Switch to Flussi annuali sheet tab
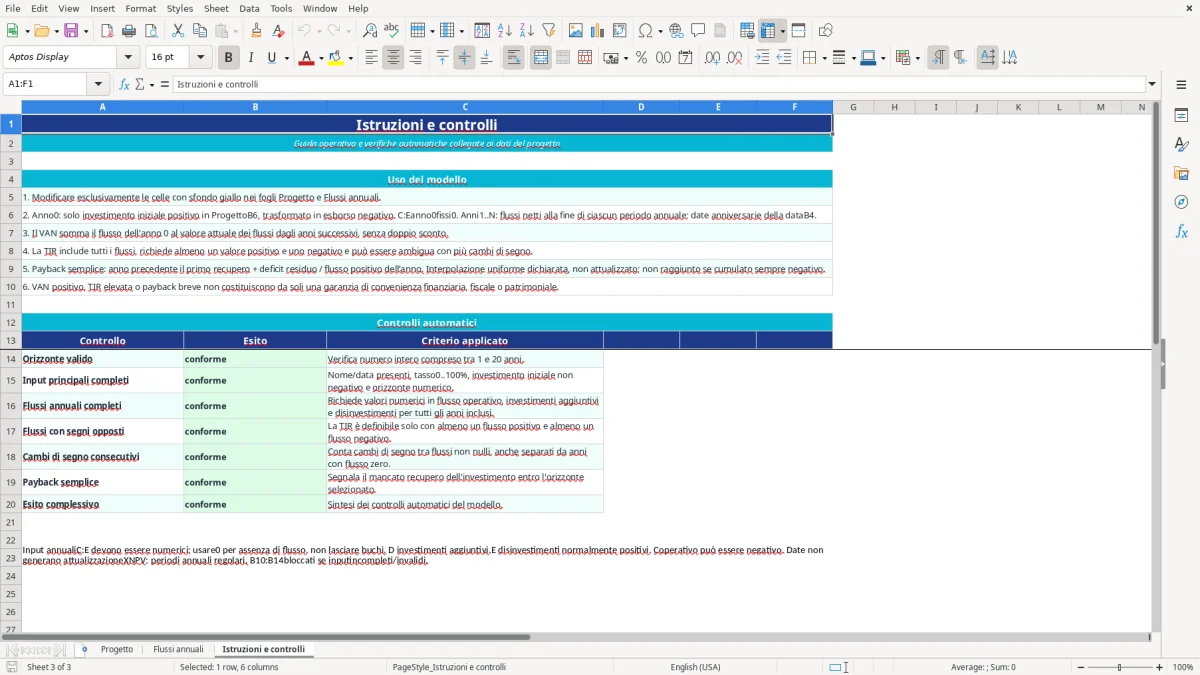 coord(178,649)
